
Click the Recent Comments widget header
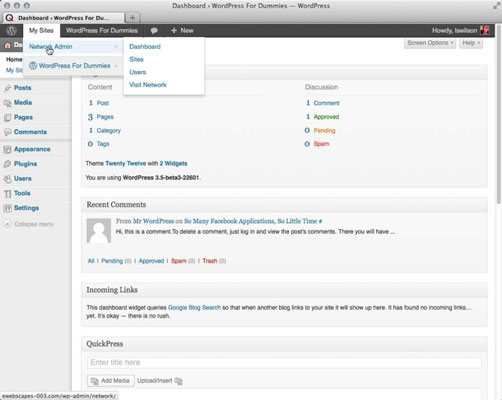[284, 205]
